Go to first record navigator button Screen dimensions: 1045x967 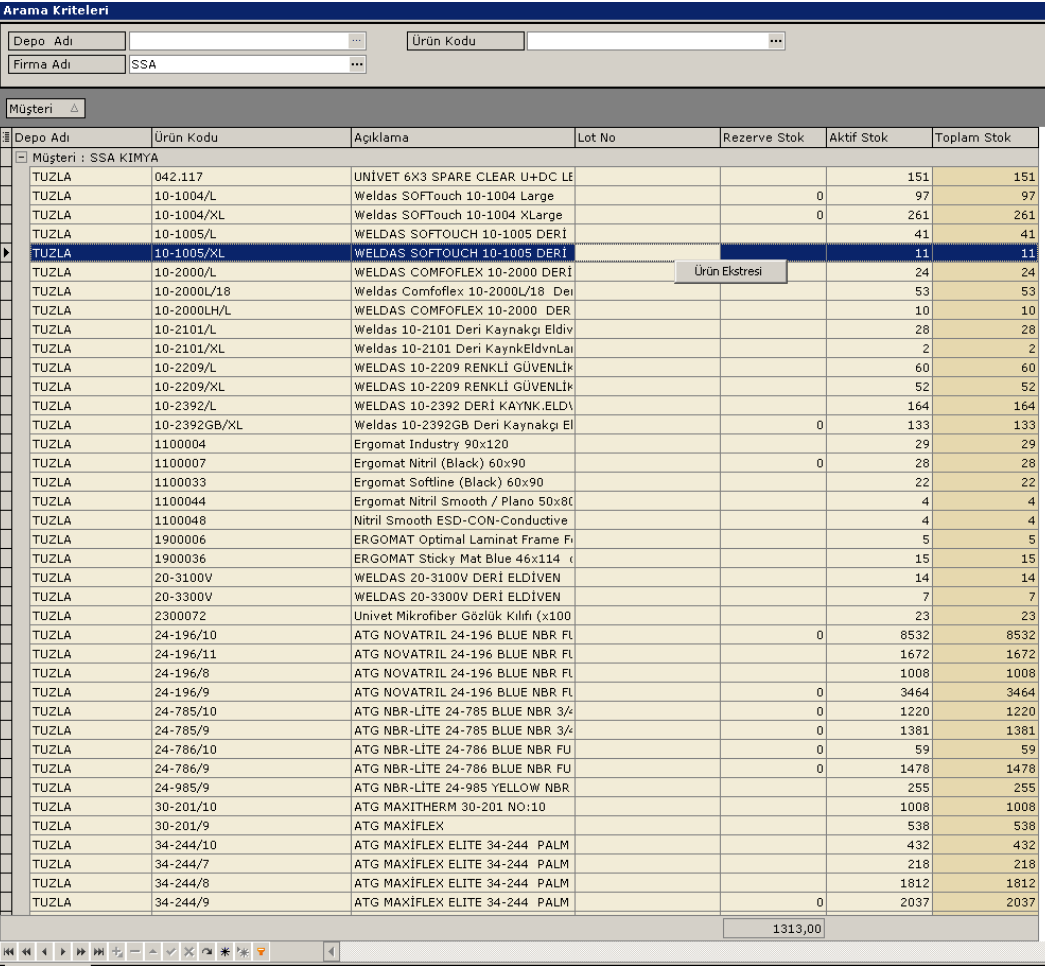pos(9,952)
